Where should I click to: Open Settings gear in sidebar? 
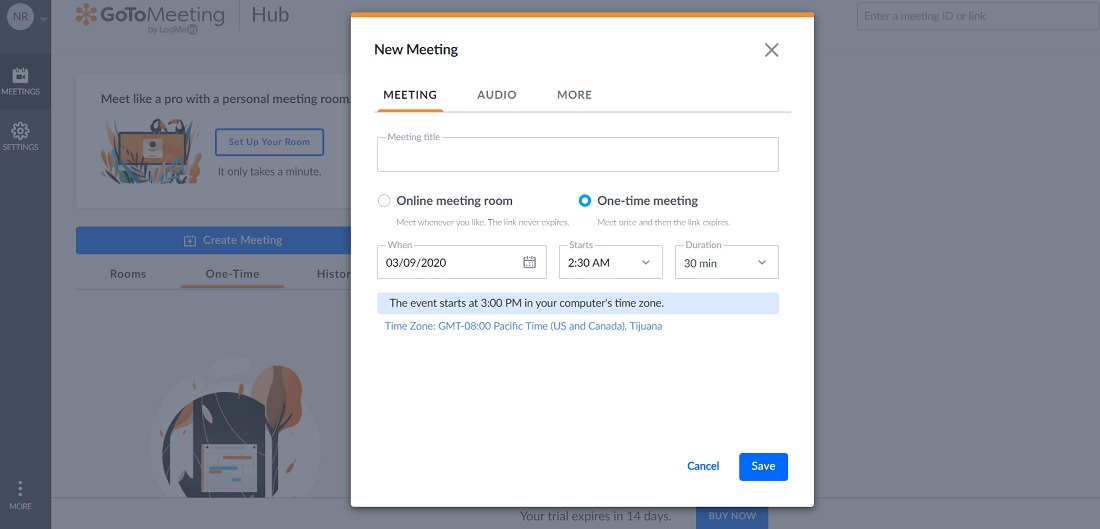(x=20, y=136)
